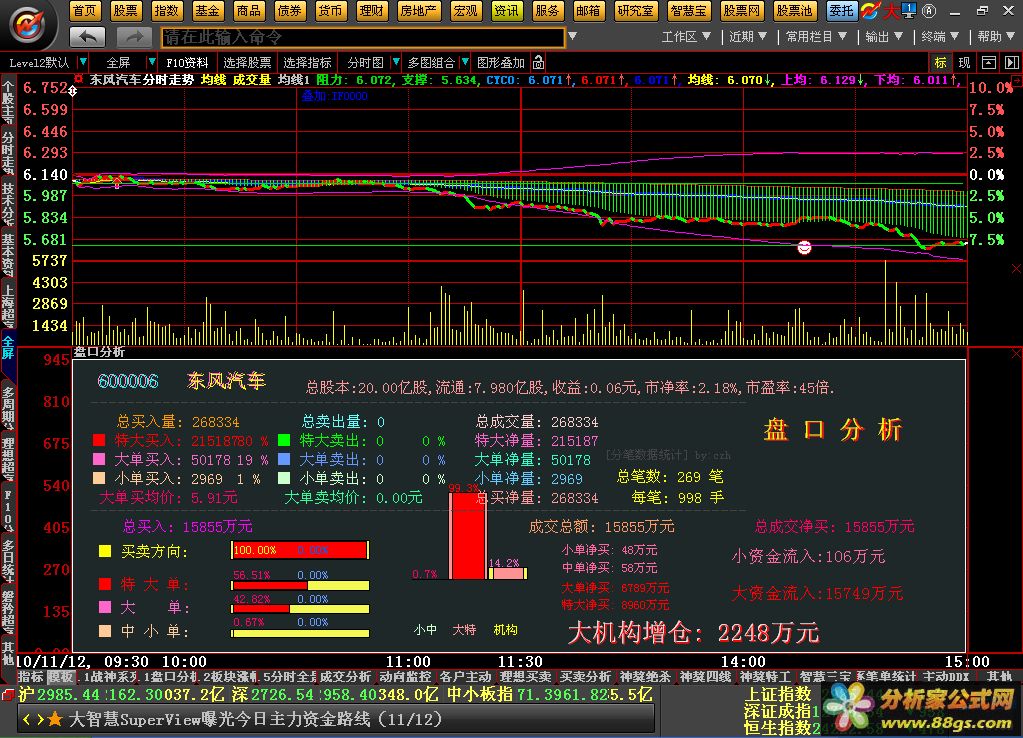Click the yellow 买卖方向 legend swatch

[x=105, y=551]
